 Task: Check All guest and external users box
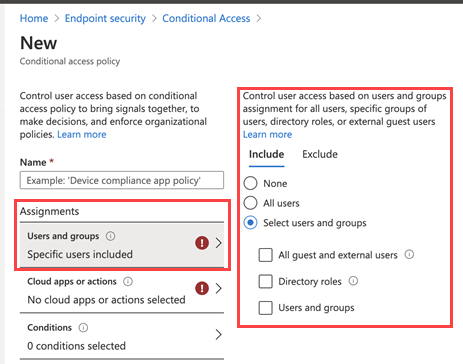pyautogui.click(x=266, y=255)
